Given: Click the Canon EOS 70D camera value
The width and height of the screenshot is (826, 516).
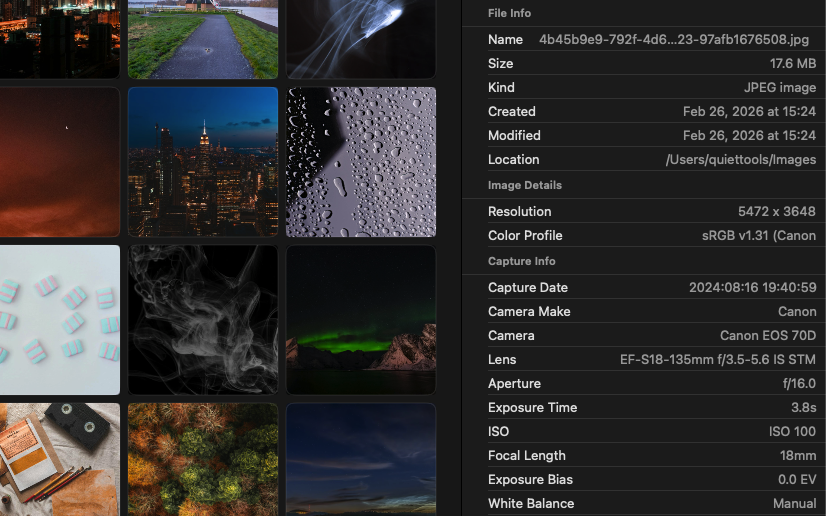Looking at the screenshot, I should pos(768,335).
